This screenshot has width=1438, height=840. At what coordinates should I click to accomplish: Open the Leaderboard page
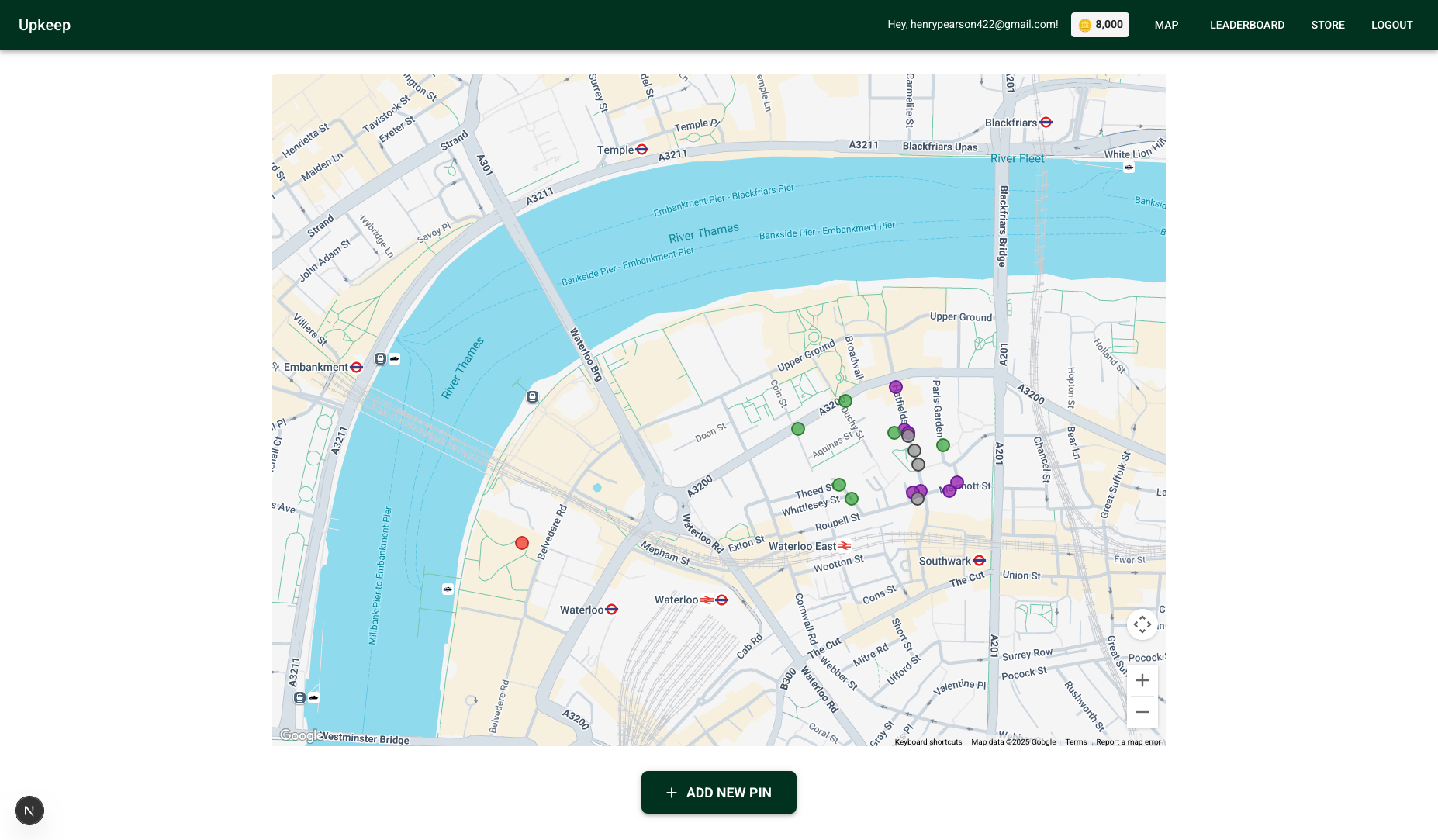1247,25
